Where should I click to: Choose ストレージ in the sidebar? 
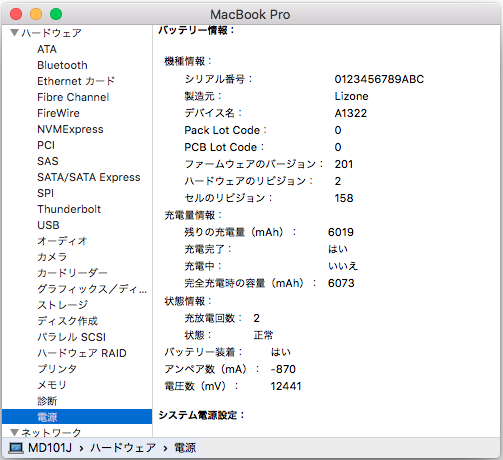[63, 305]
